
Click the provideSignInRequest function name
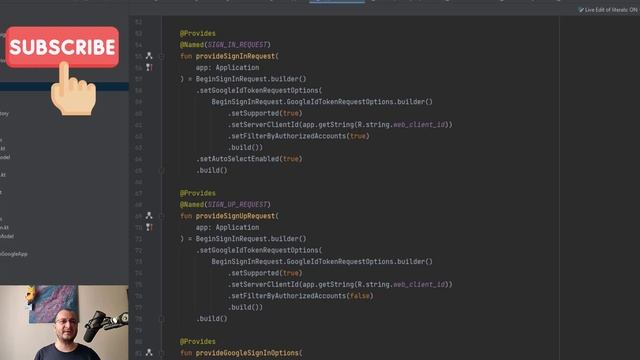pyautogui.click(x=236, y=56)
